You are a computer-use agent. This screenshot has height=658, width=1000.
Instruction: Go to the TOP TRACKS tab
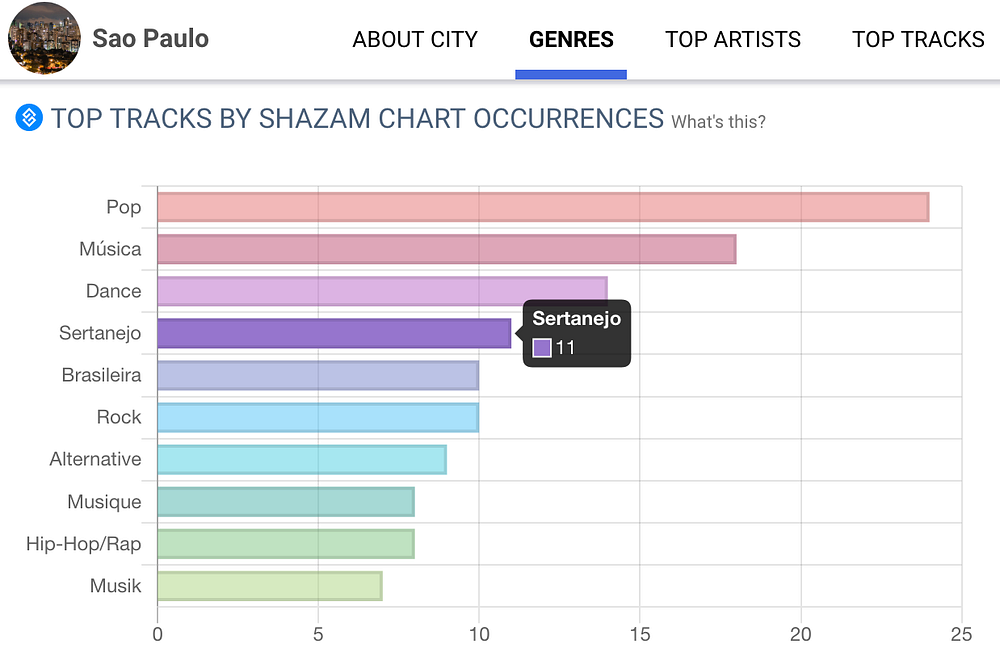coord(918,40)
